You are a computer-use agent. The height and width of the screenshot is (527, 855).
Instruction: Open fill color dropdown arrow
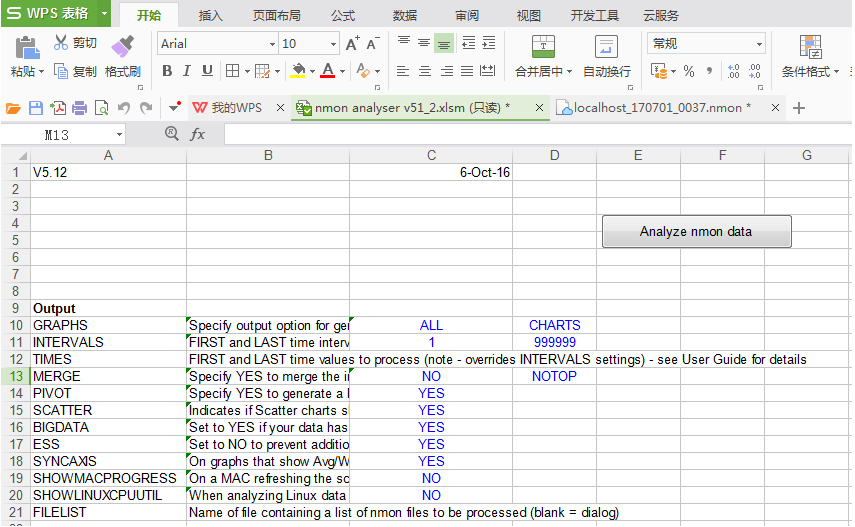(312, 71)
